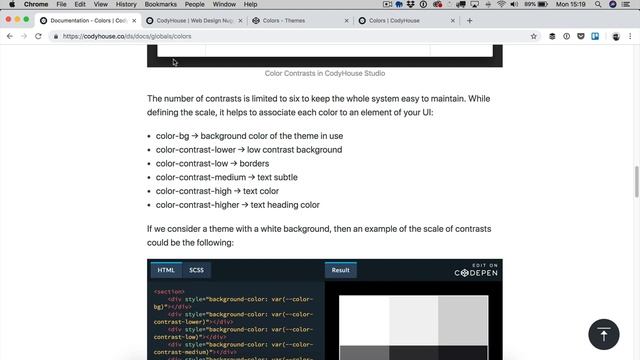The height and width of the screenshot is (360, 640).
Task: Open the Dropbox menu bar icon
Action: [411, 4]
